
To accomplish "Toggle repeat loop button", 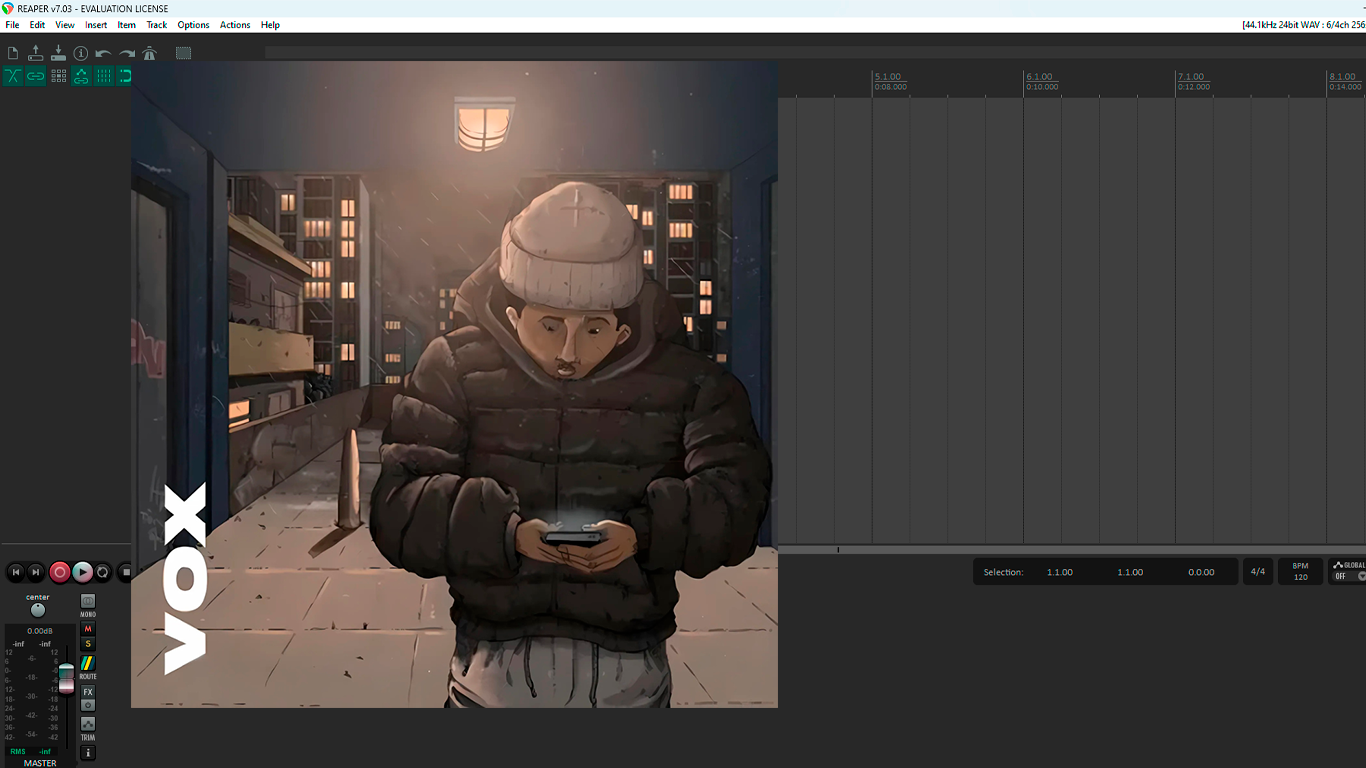I will tap(103, 572).
